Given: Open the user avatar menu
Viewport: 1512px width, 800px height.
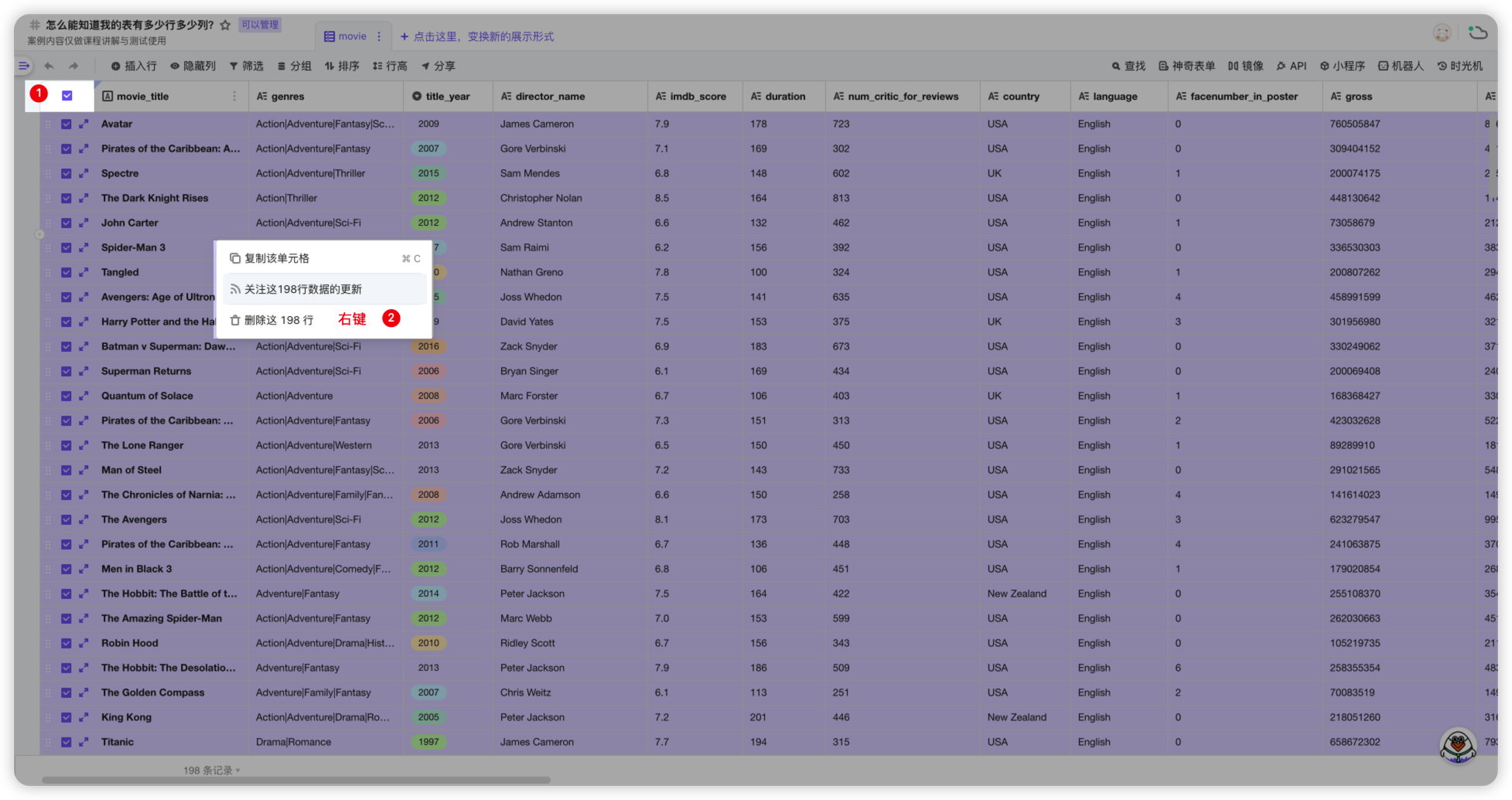Looking at the screenshot, I should (1442, 32).
